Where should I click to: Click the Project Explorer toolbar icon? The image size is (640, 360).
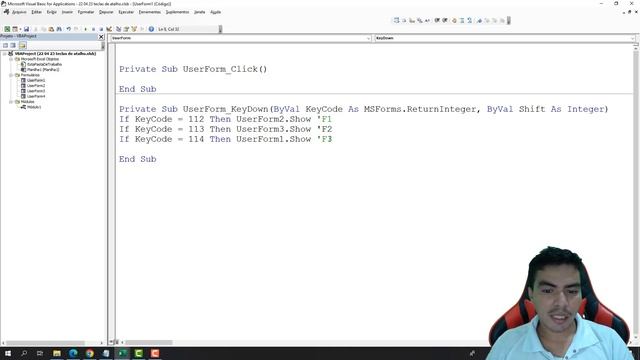(x=118, y=29)
